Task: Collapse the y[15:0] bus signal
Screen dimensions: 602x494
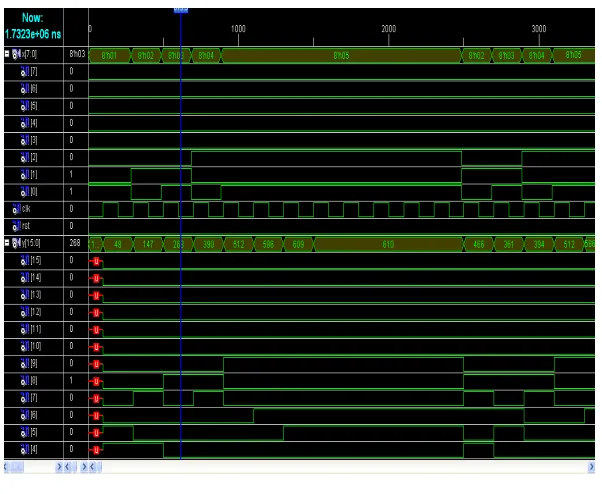Action: tap(7, 243)
